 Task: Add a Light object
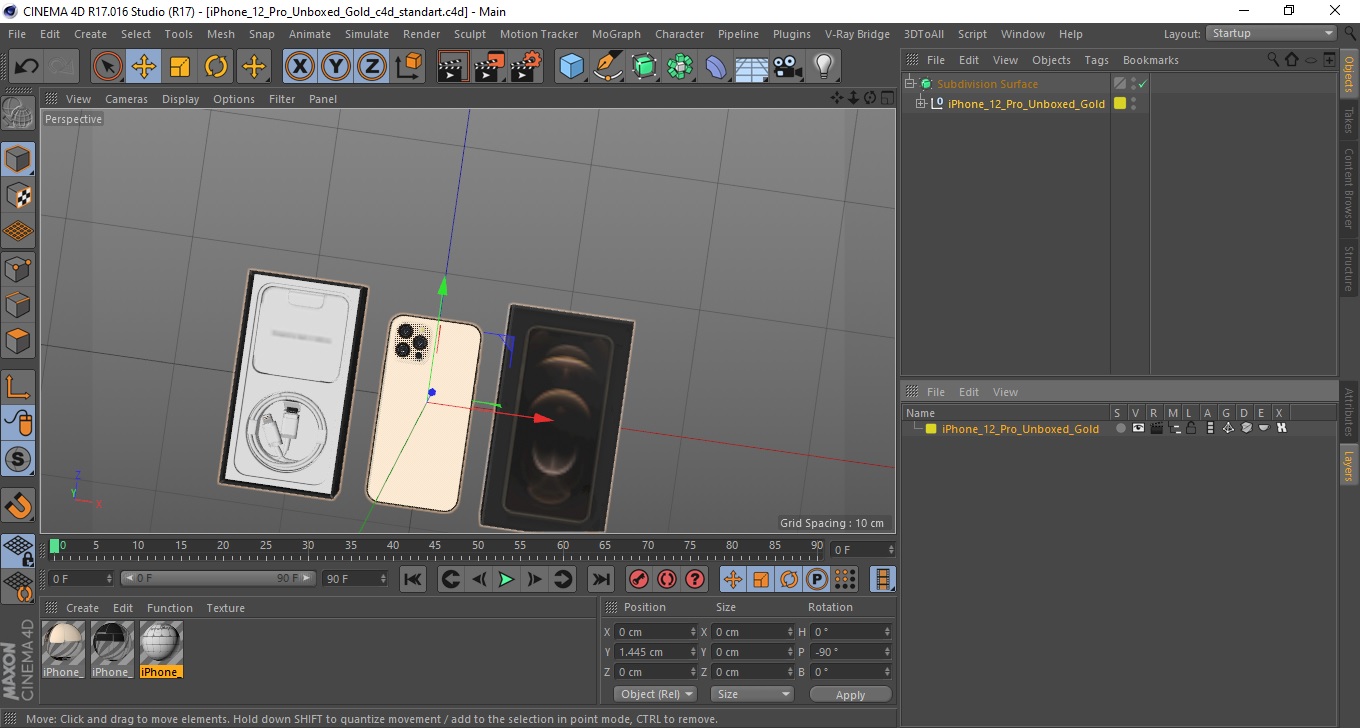pos(823,67)
